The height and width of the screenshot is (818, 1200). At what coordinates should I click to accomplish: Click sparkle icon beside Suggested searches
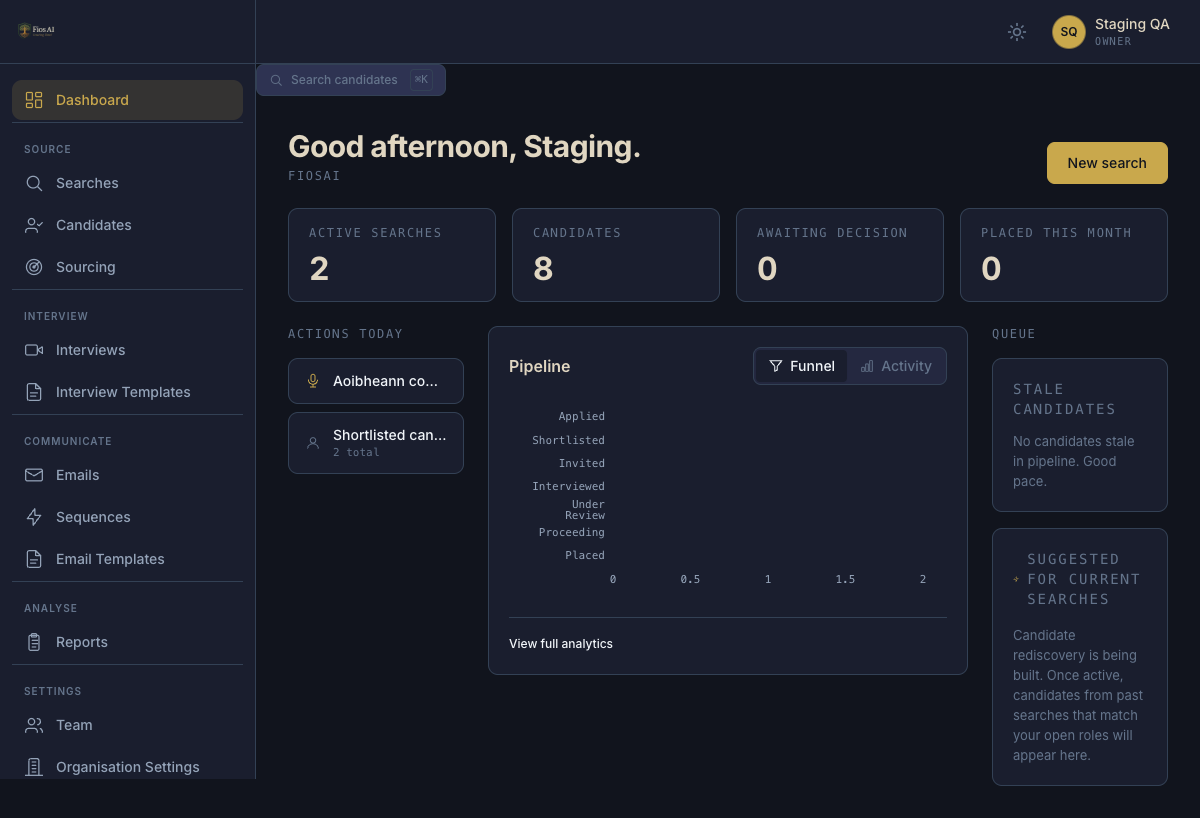(1016, 579)
